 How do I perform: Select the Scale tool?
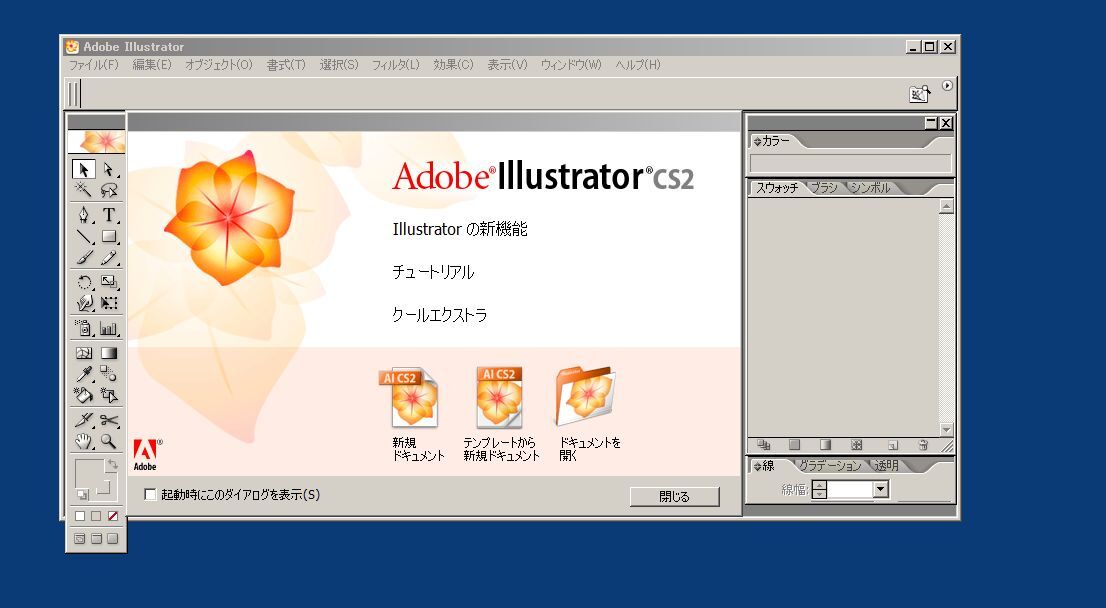(109, 282)
